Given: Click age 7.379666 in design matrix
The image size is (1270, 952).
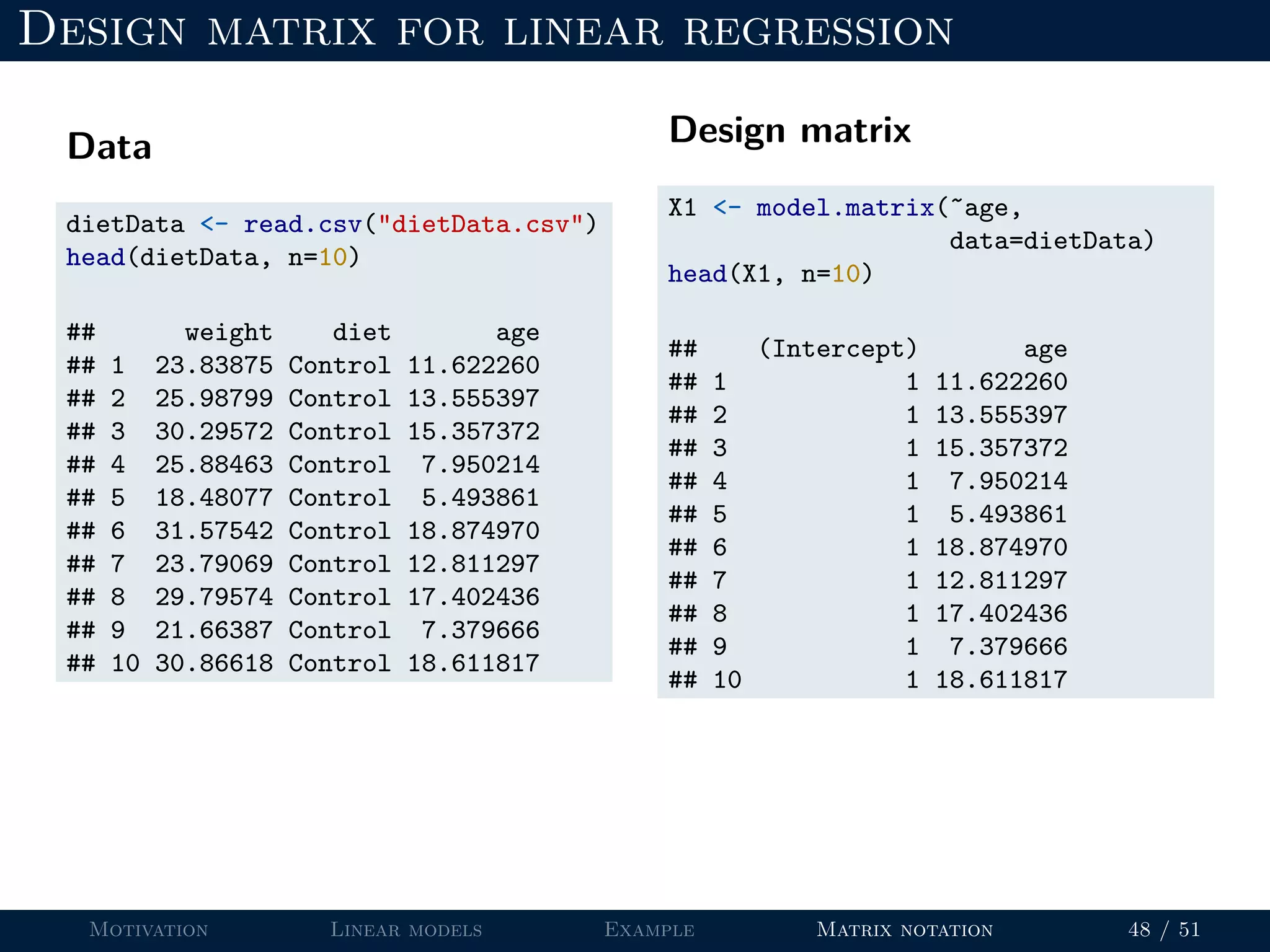Looking at the screenshot, I should [1009, 647].
